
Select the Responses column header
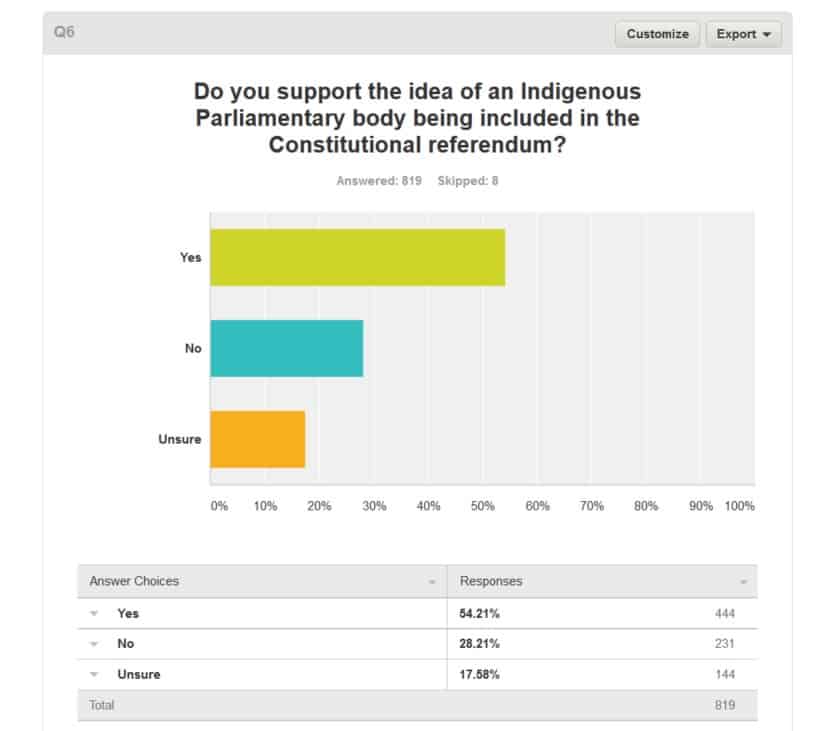491,581
